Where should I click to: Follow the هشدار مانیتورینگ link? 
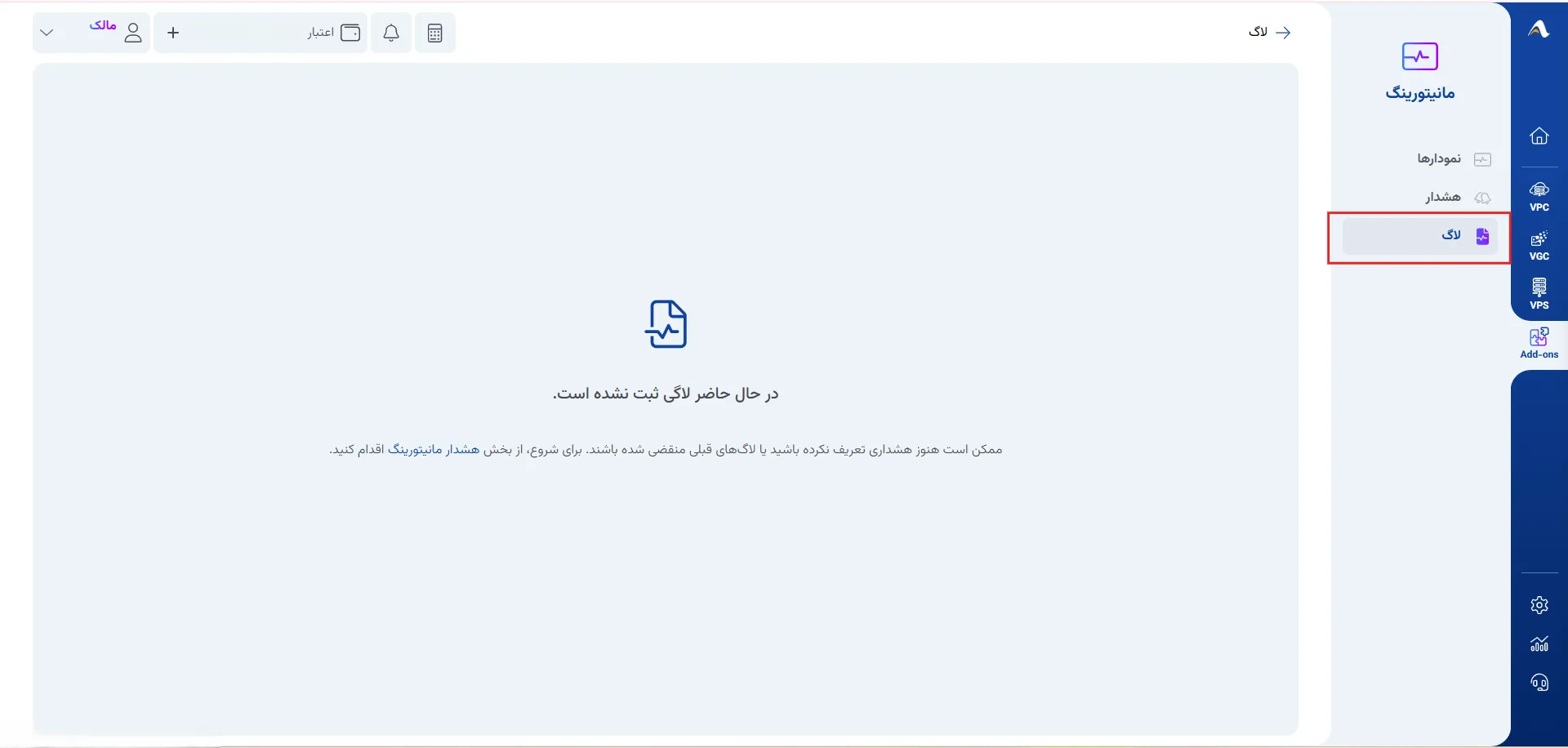tap(434, 450)
